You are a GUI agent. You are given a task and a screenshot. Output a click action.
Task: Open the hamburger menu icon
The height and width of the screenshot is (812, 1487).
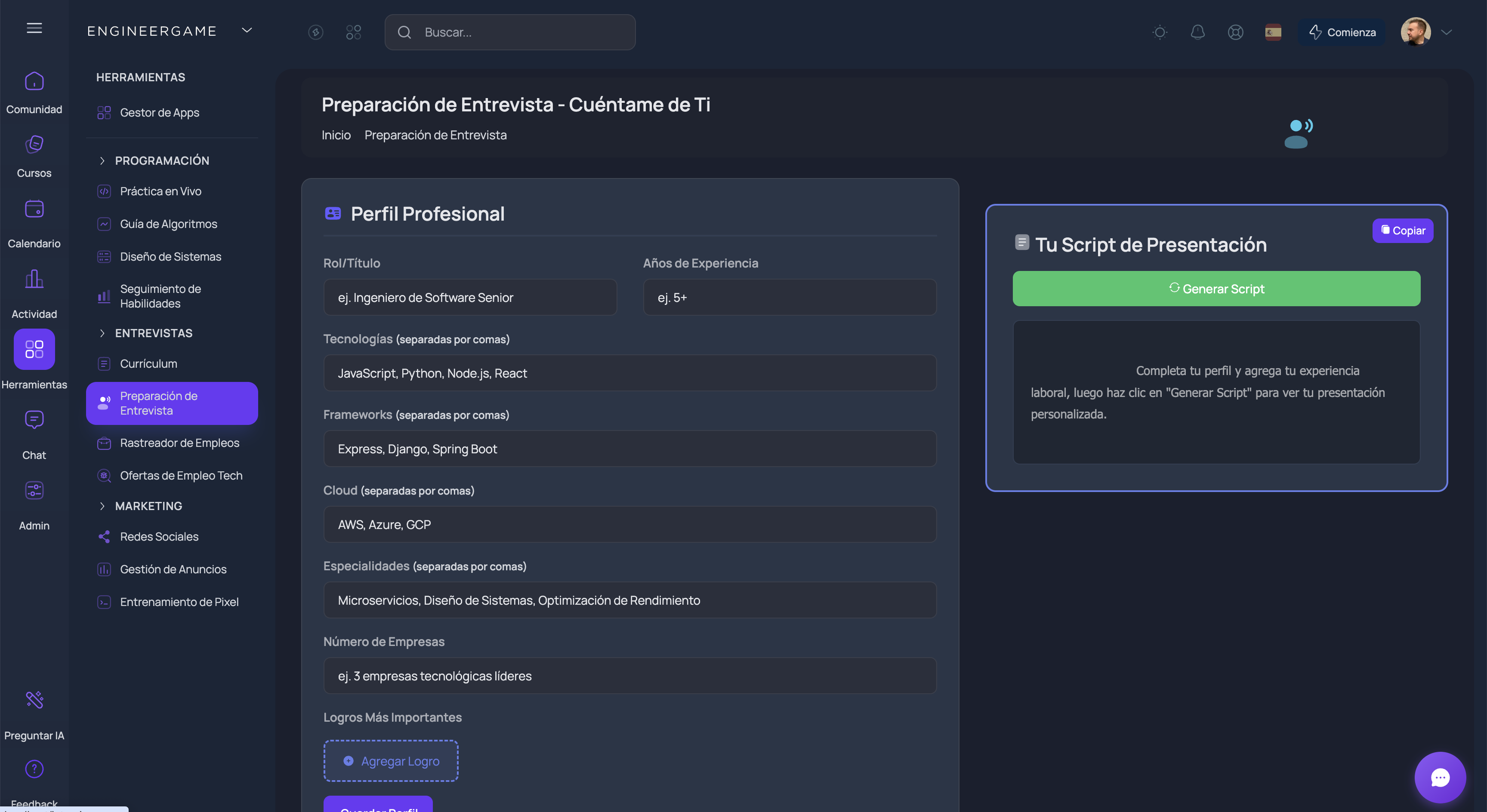(x=34, y=28)
